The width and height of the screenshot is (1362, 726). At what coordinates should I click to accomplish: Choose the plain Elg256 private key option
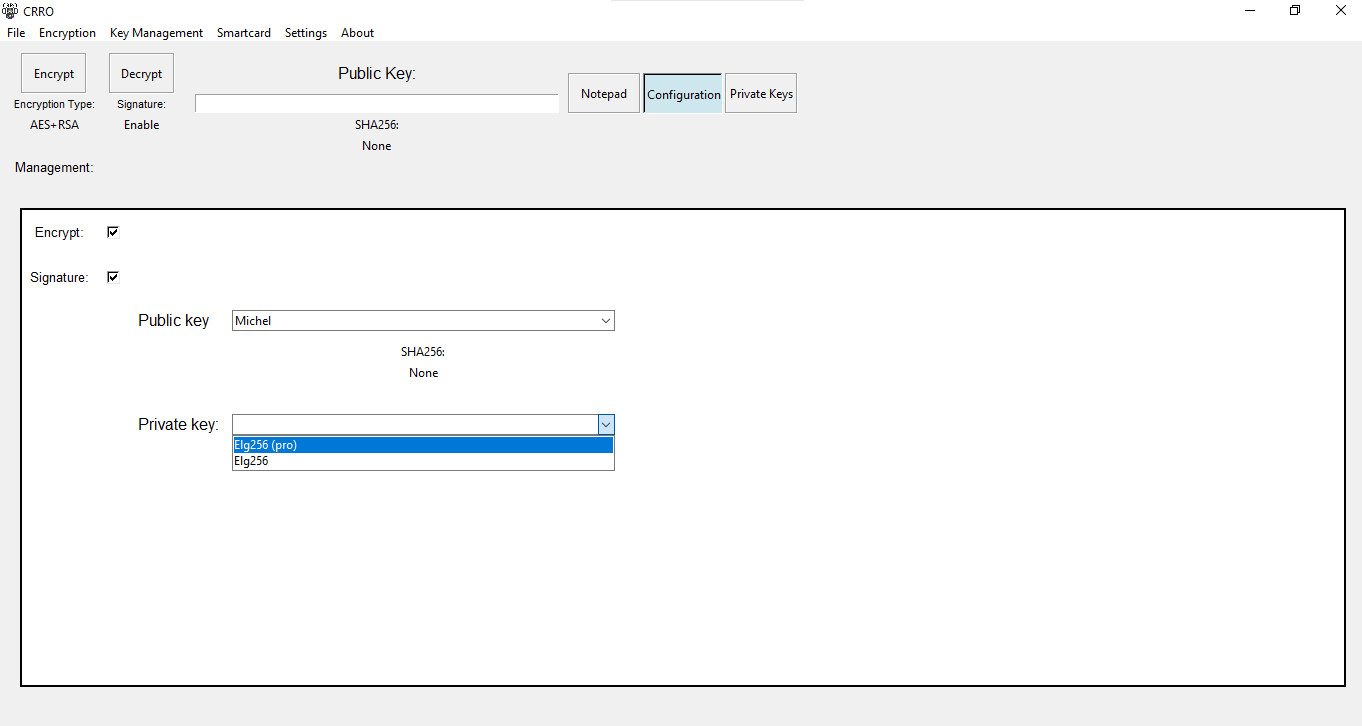pyautogui.click(x=423, y=461)
